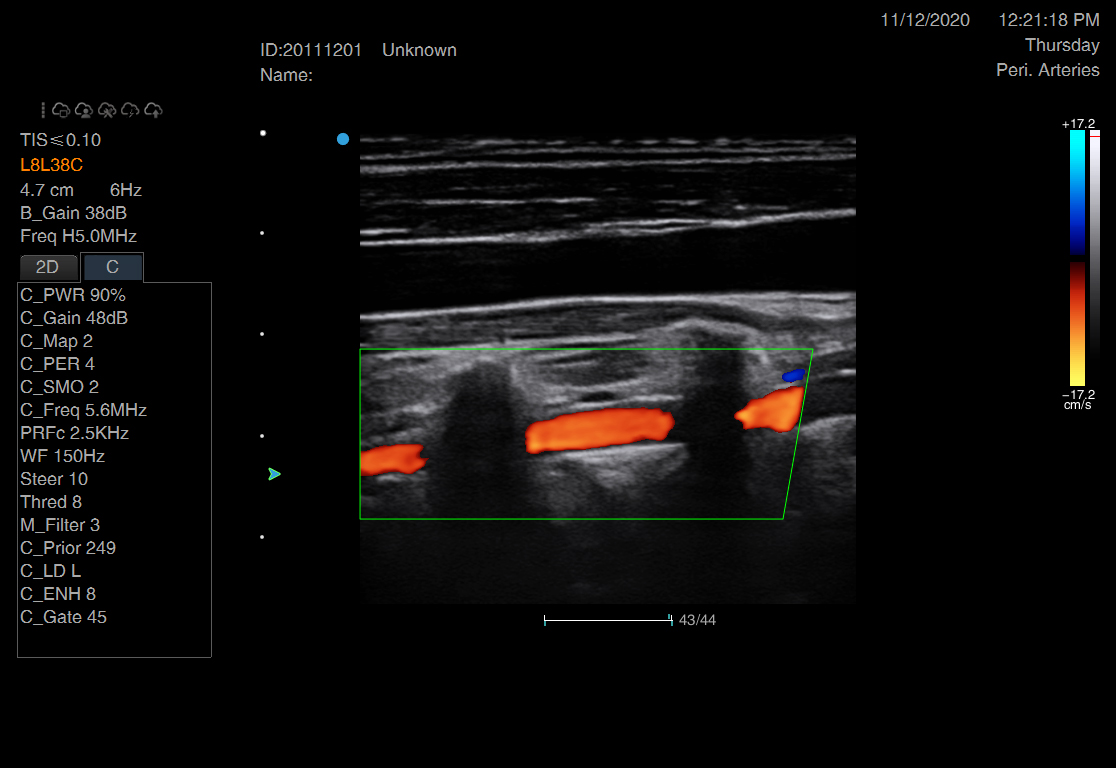The width and height of the screenshot is (1116, 768).
Task: Click the Name field in header
Action: pyautogui.click(x=287, y=75)
